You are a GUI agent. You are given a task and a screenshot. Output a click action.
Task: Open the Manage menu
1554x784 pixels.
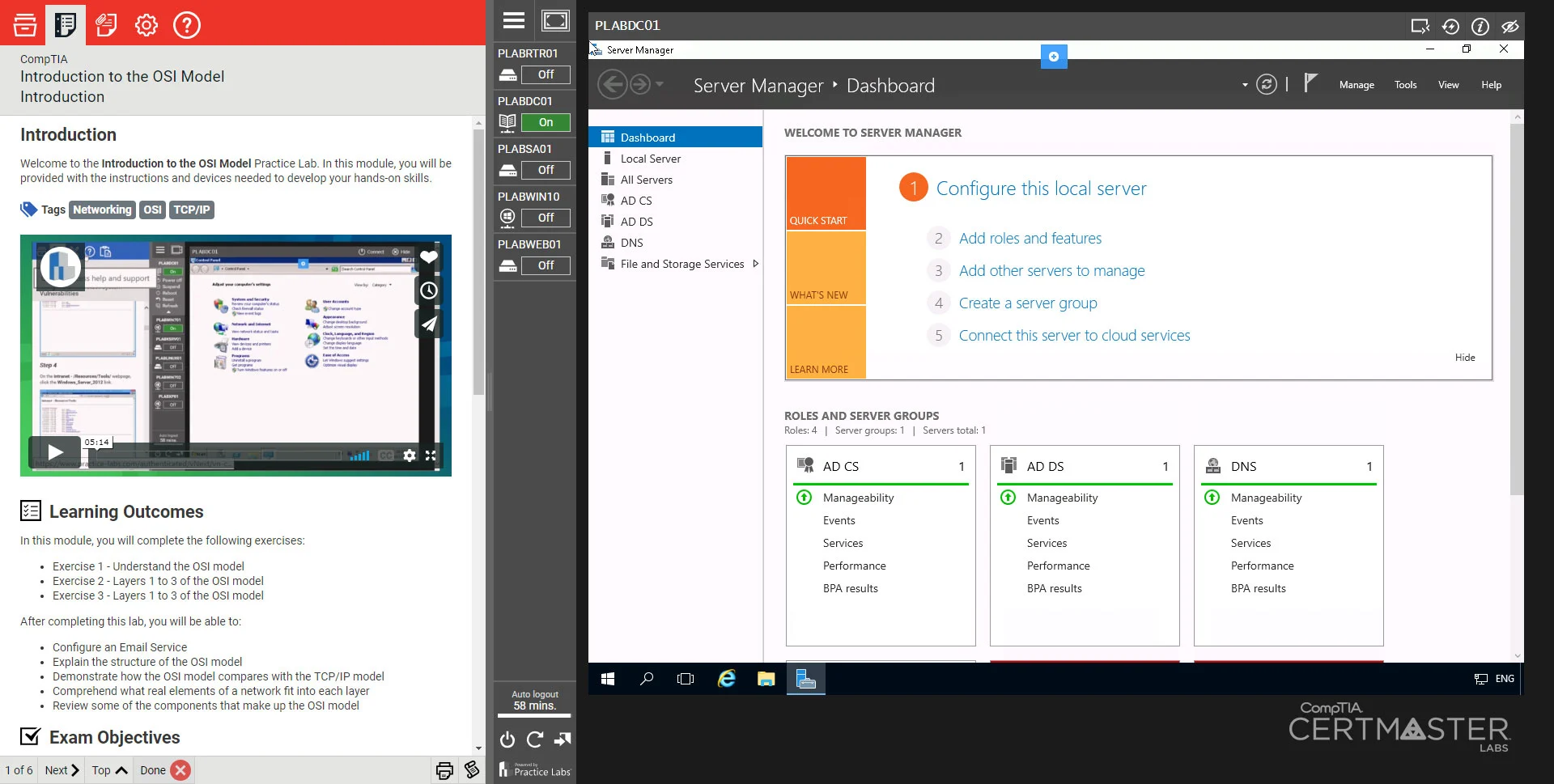pos(1357,85)
